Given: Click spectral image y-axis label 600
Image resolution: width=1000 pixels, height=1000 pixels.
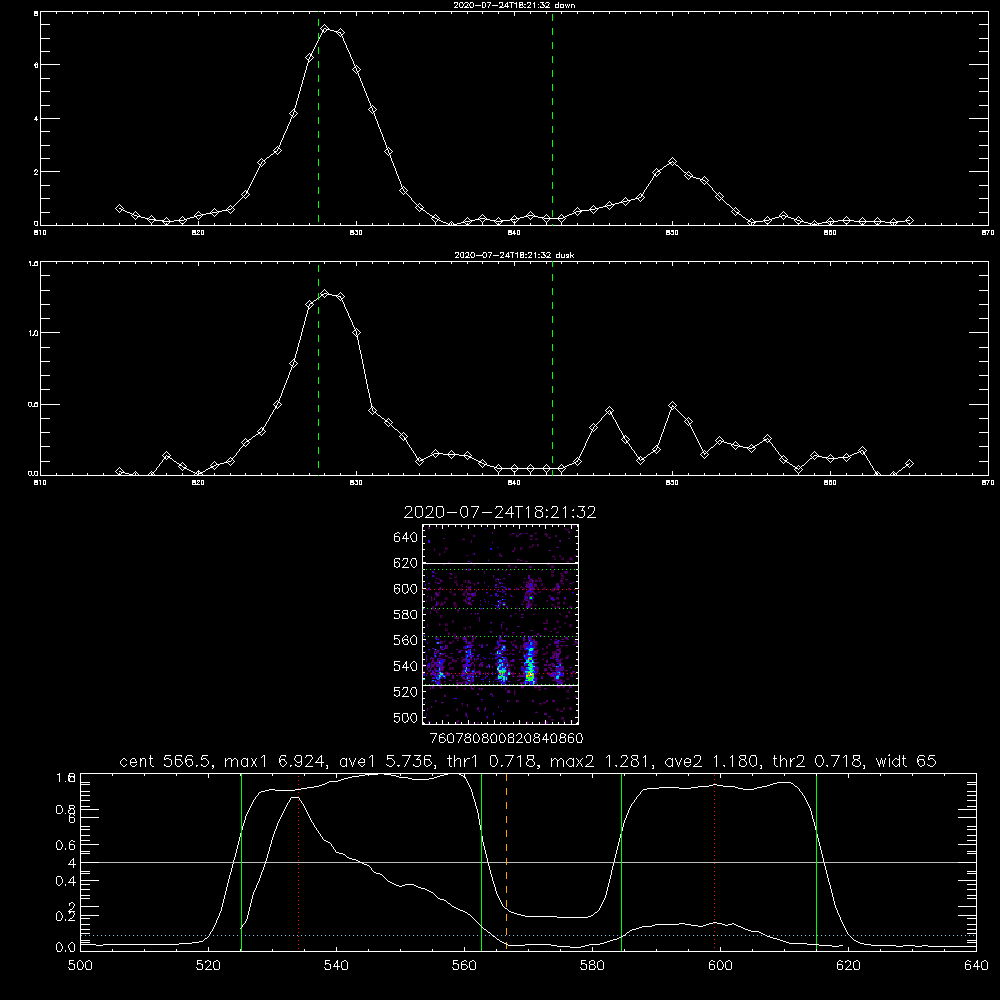Looking at the screenshot, I should point(406,589).
